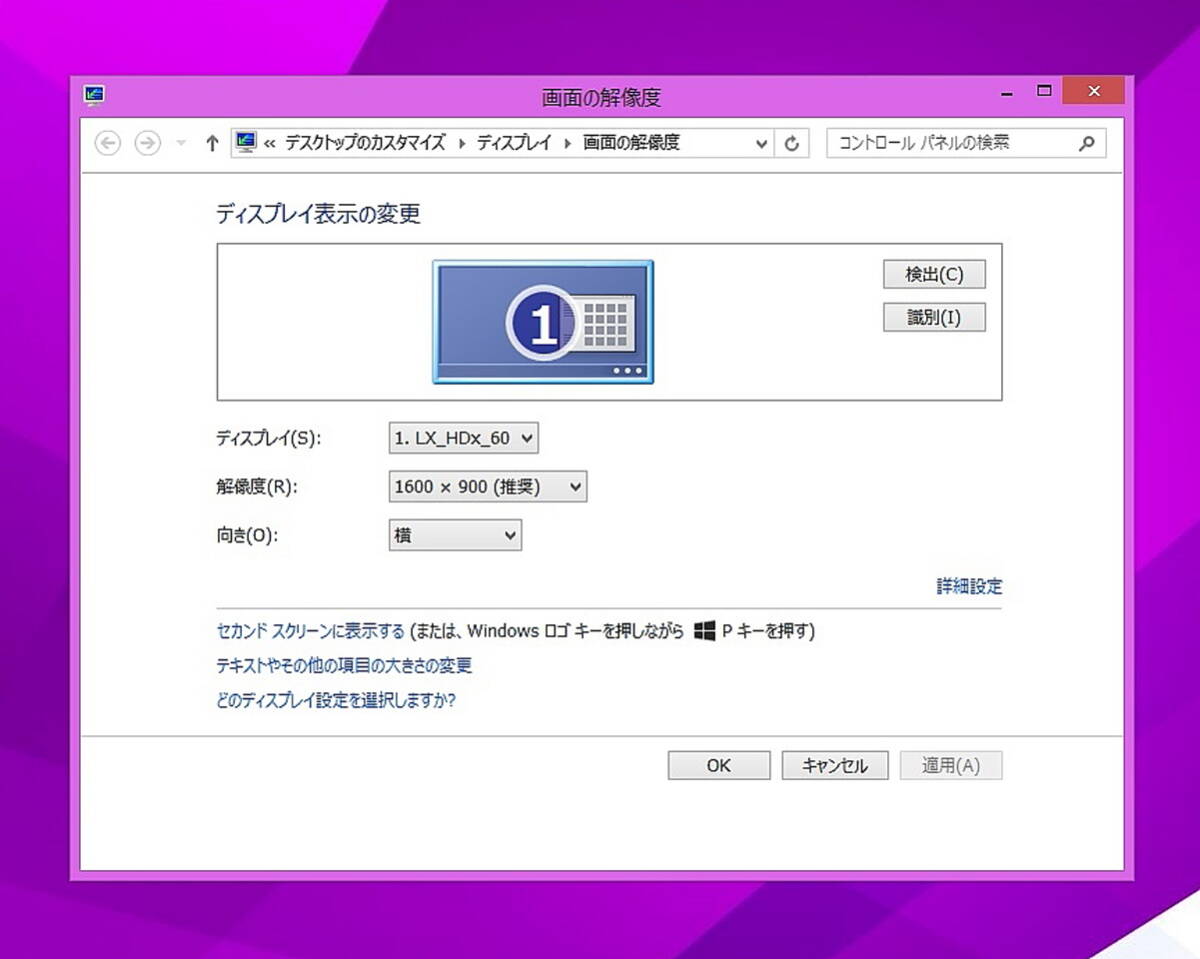
Task: Click the magnifying glass search icon
Action: coord(1087,143)
